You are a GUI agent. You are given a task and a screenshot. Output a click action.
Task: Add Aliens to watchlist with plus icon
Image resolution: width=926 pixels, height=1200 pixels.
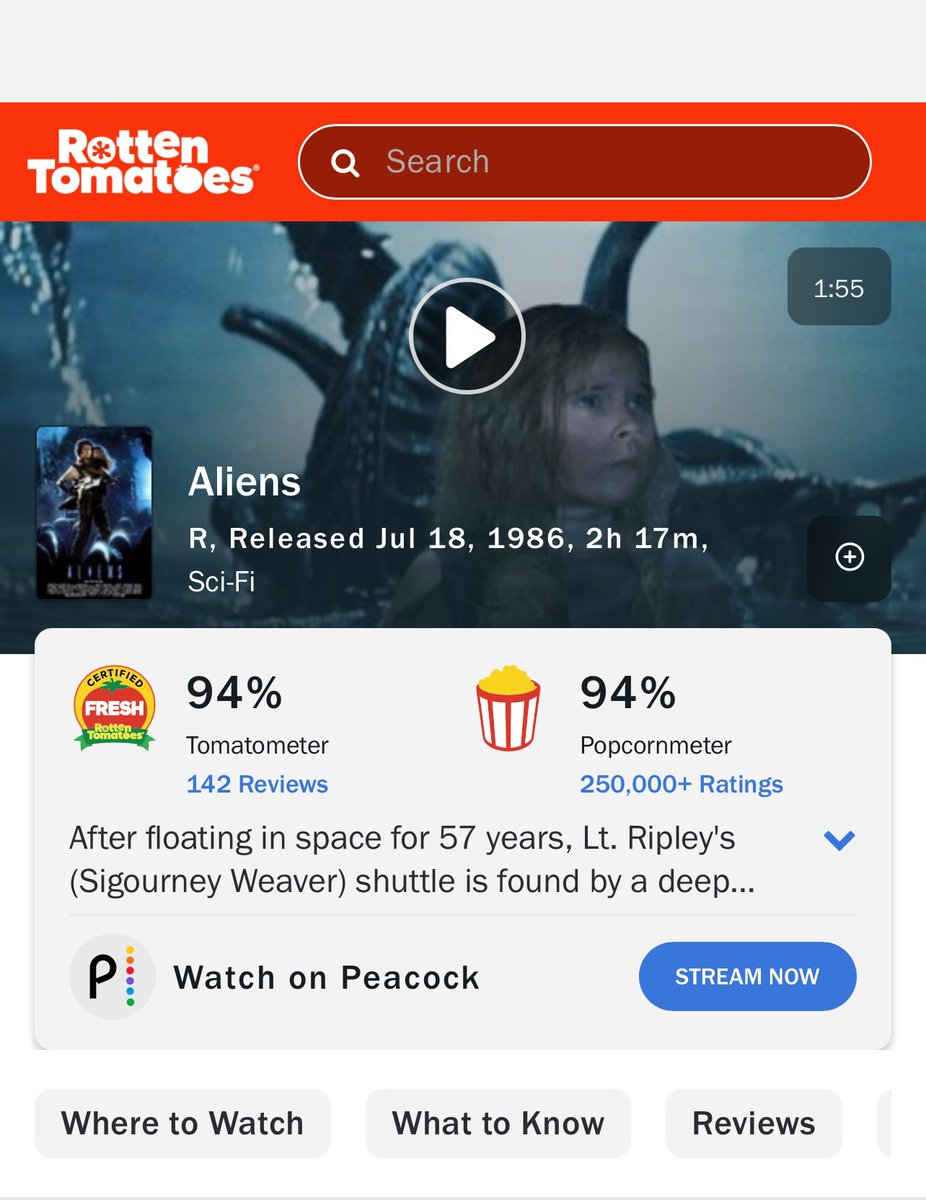click(x=849, y=558)
